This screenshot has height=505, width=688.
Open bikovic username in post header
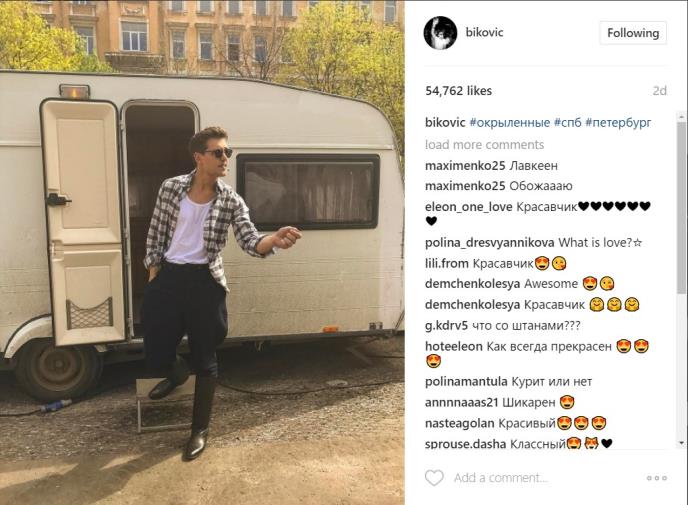(x=484, y=32)
